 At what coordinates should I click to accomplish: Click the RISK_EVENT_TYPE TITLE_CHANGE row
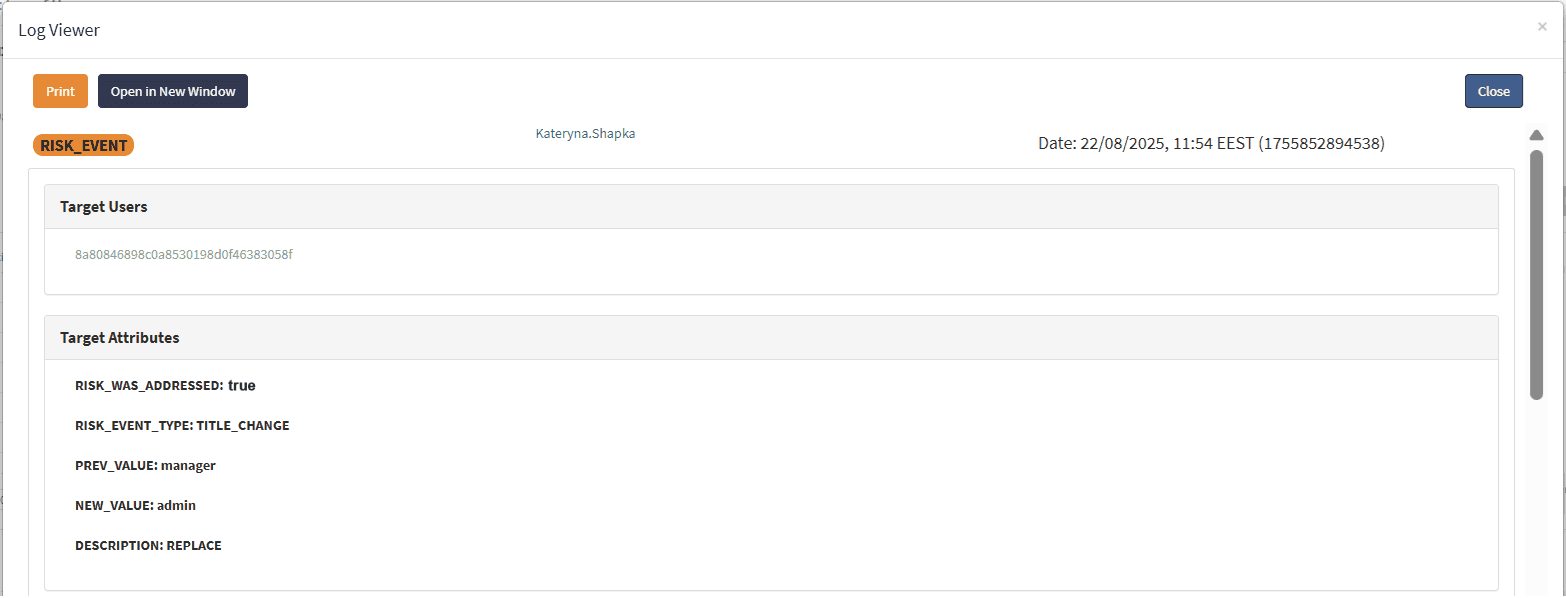[x=182, y=425]
